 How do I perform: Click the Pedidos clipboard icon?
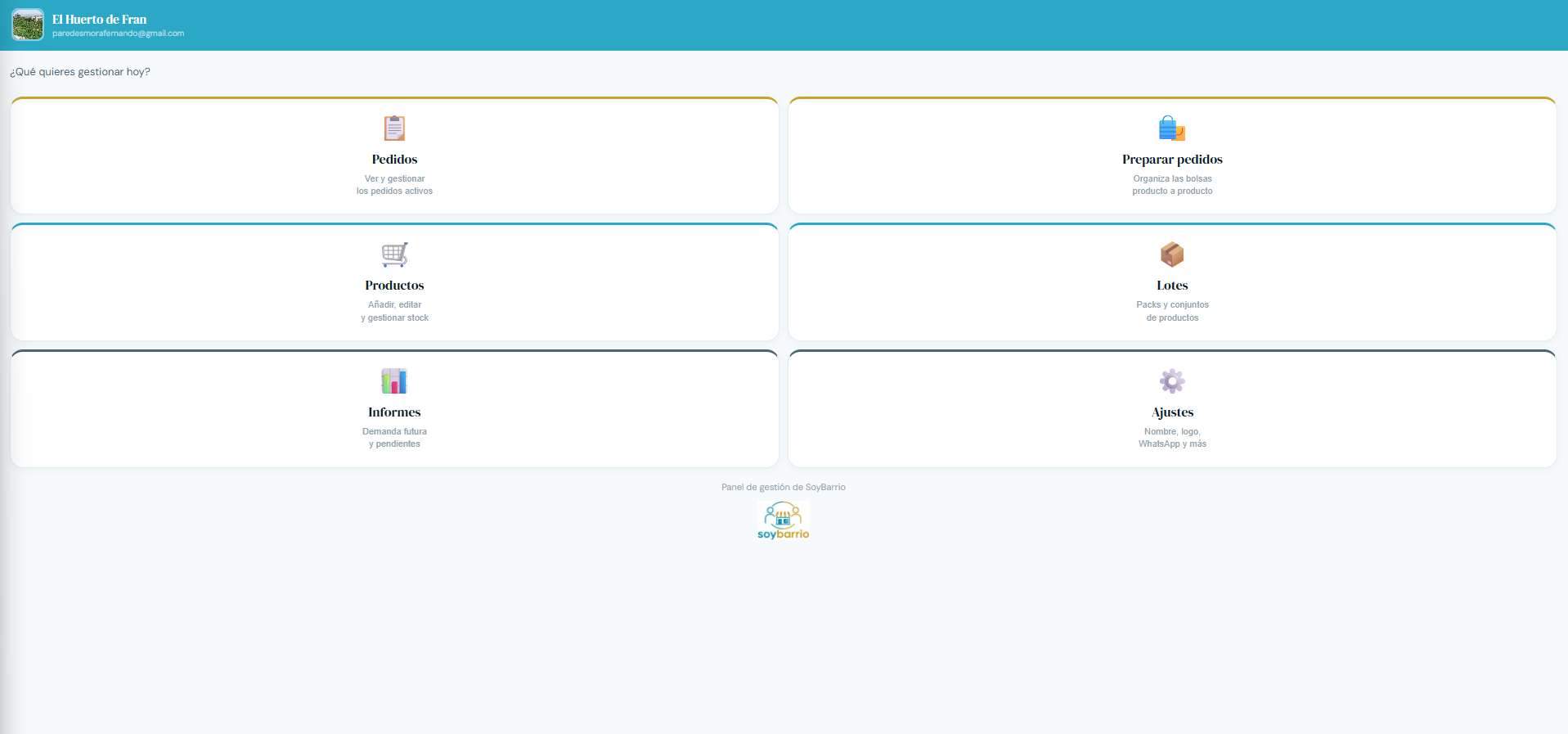point(394,128)
